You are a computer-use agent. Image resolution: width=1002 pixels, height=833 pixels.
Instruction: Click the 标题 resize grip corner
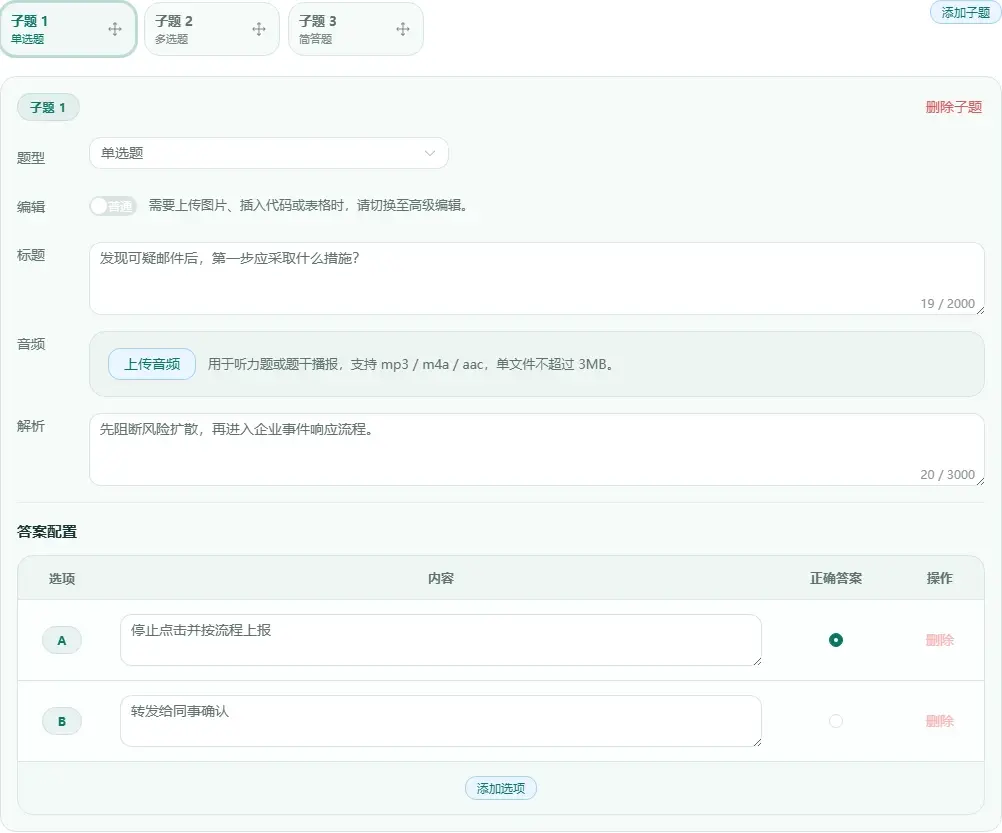[980, 310]
